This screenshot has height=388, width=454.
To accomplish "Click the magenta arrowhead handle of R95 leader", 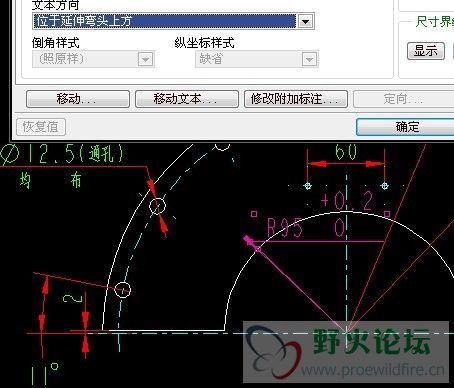I will click(248, 240).
